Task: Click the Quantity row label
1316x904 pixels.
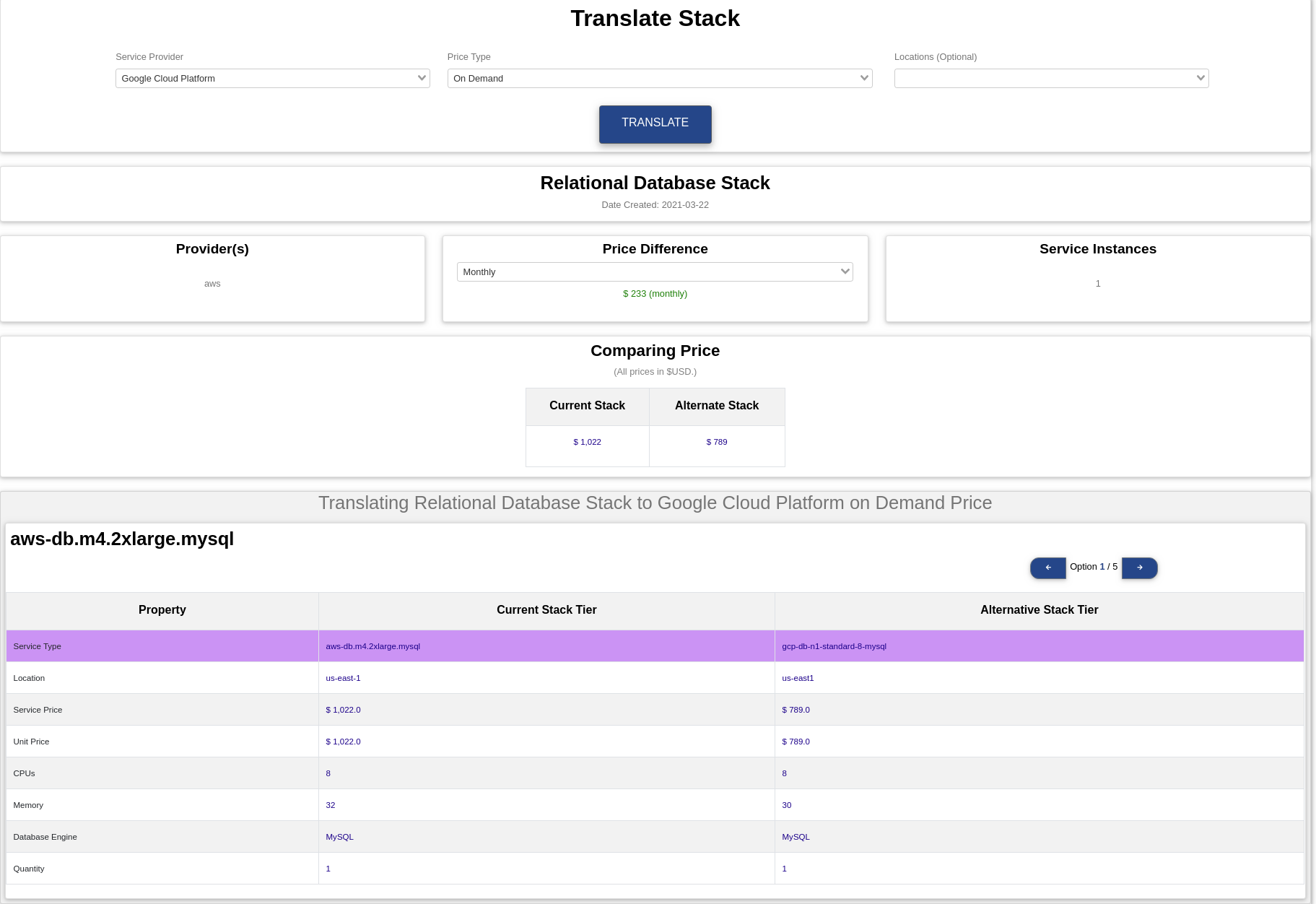Action: (x=29, y=869)
